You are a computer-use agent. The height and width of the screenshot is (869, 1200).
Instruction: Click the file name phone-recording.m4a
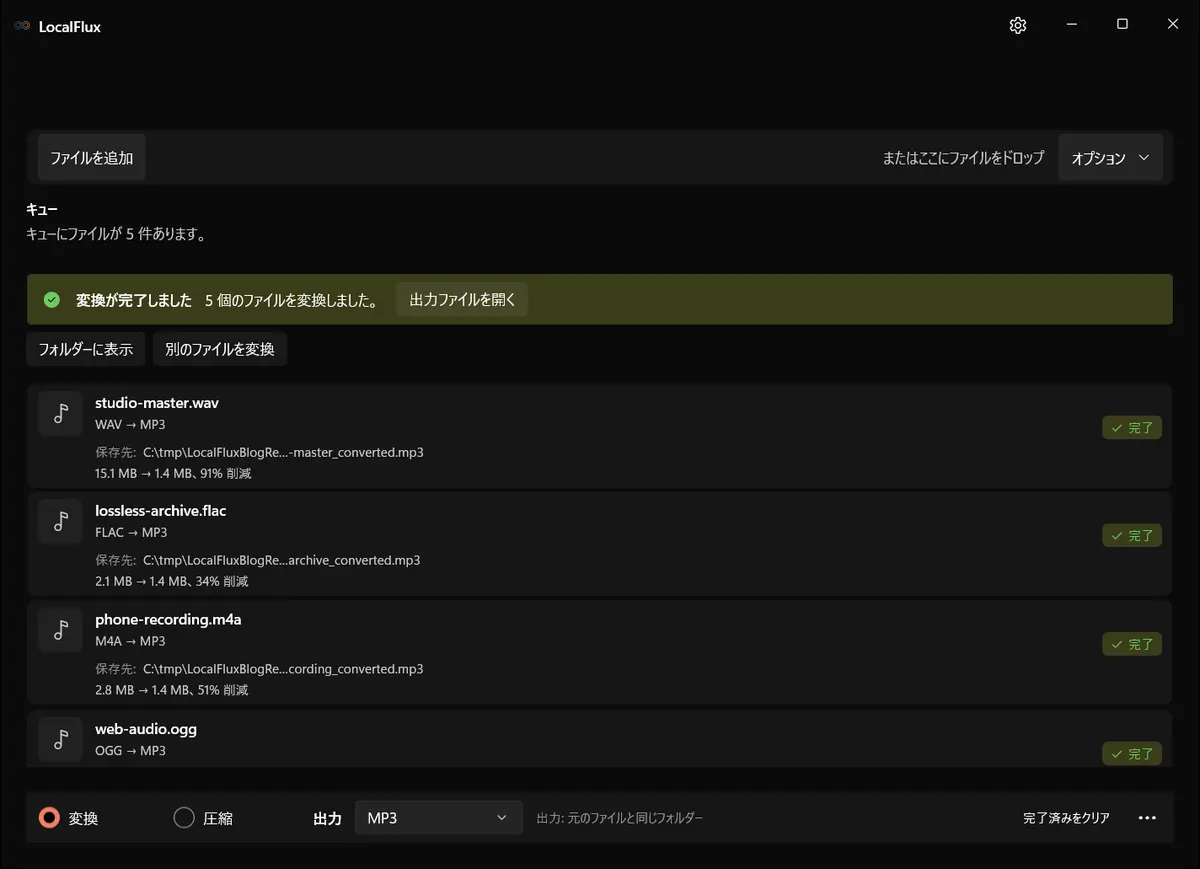168,620
